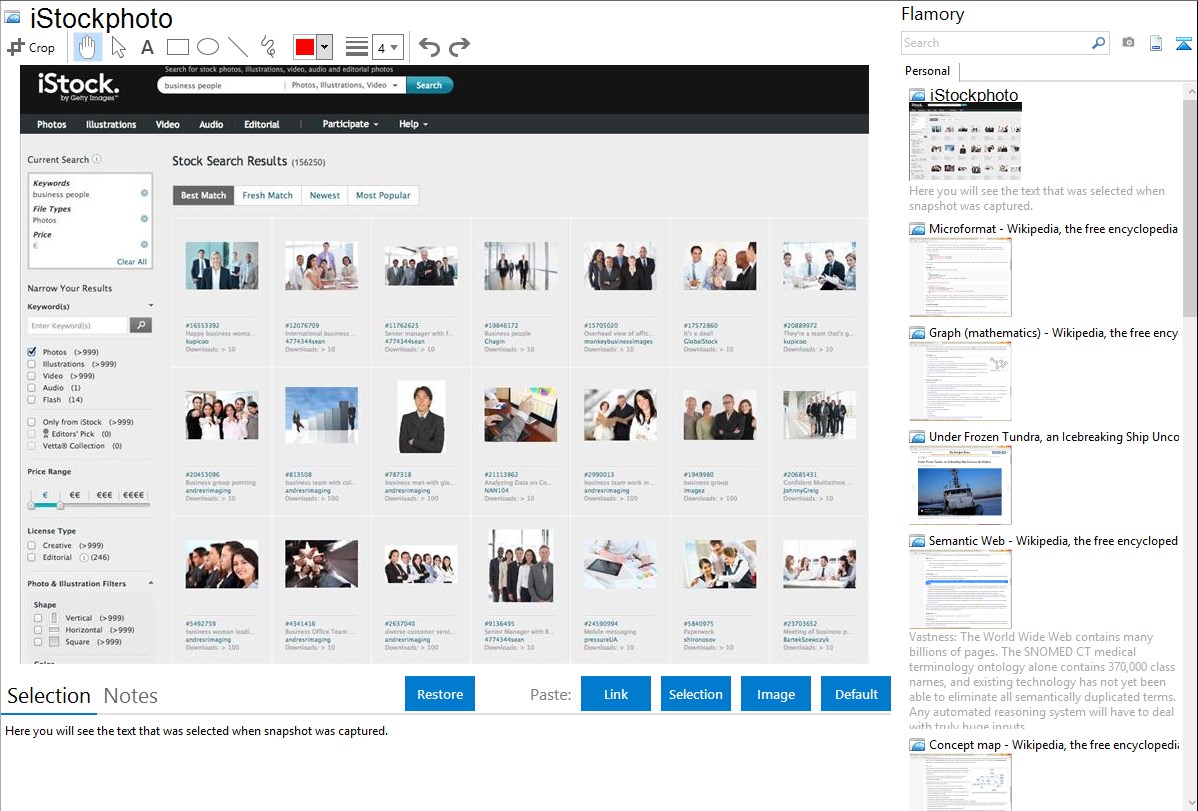Pick the rectangle drawing tool
Viewport: 1198px width, 811px height.
click(x=177, y=47)
